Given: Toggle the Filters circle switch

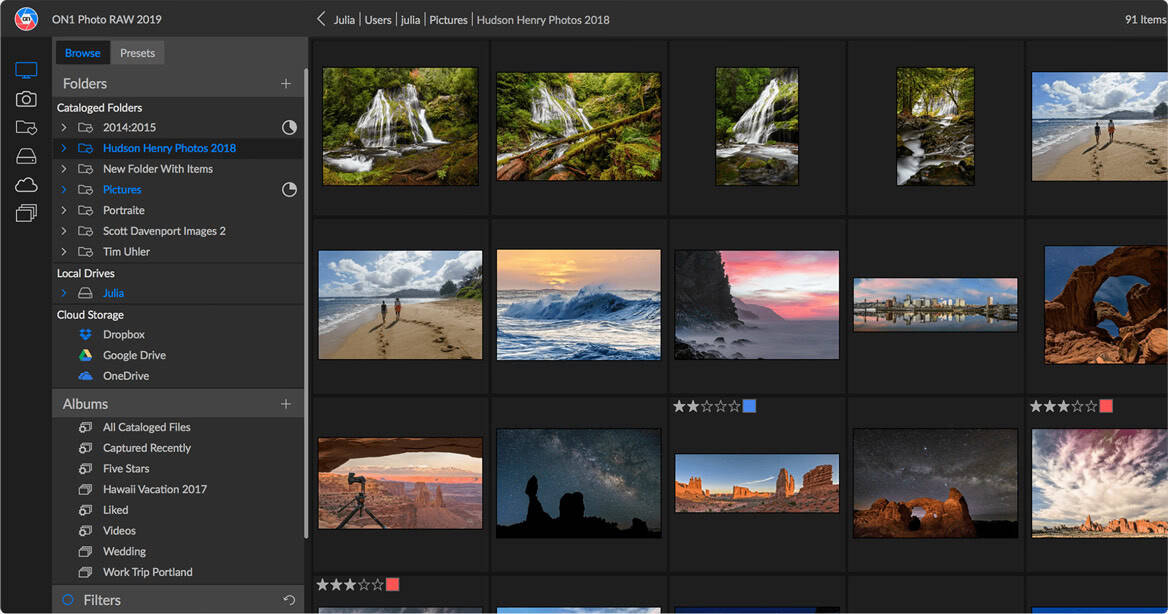Looking at the screenshot, I should click(68, 600).
